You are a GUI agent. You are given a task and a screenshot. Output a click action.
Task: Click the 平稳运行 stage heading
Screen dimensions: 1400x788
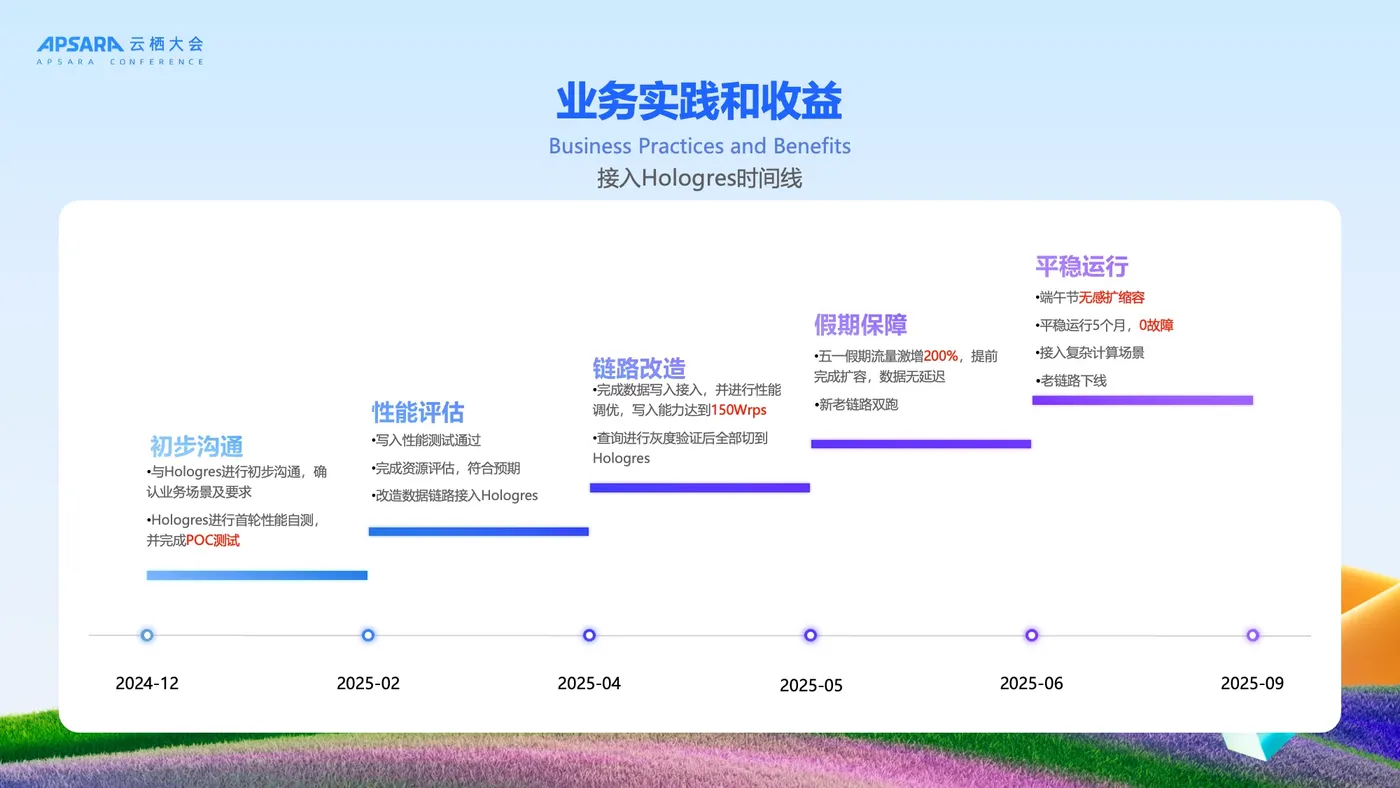point(1081,266)
